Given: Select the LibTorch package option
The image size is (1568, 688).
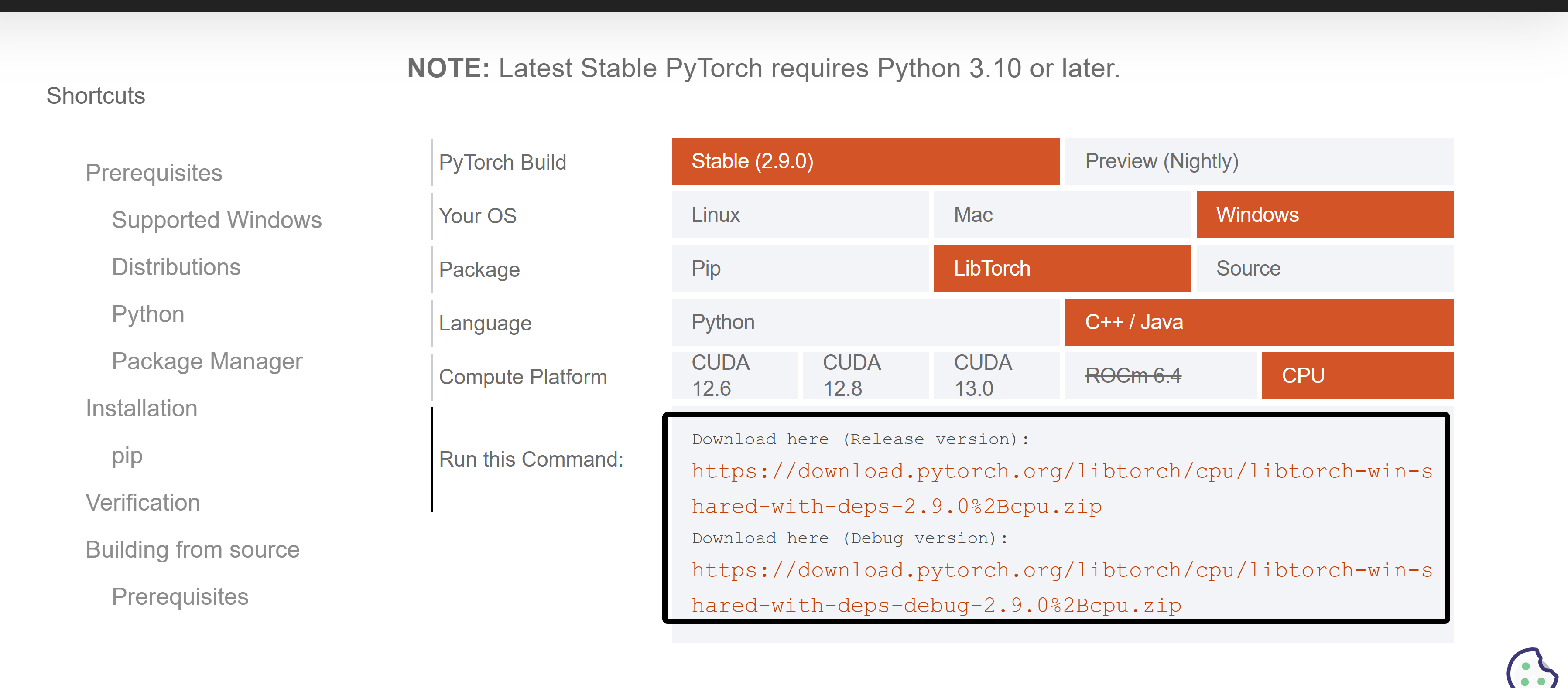Looking at the screenshot, I should (x=1061, y=268).
